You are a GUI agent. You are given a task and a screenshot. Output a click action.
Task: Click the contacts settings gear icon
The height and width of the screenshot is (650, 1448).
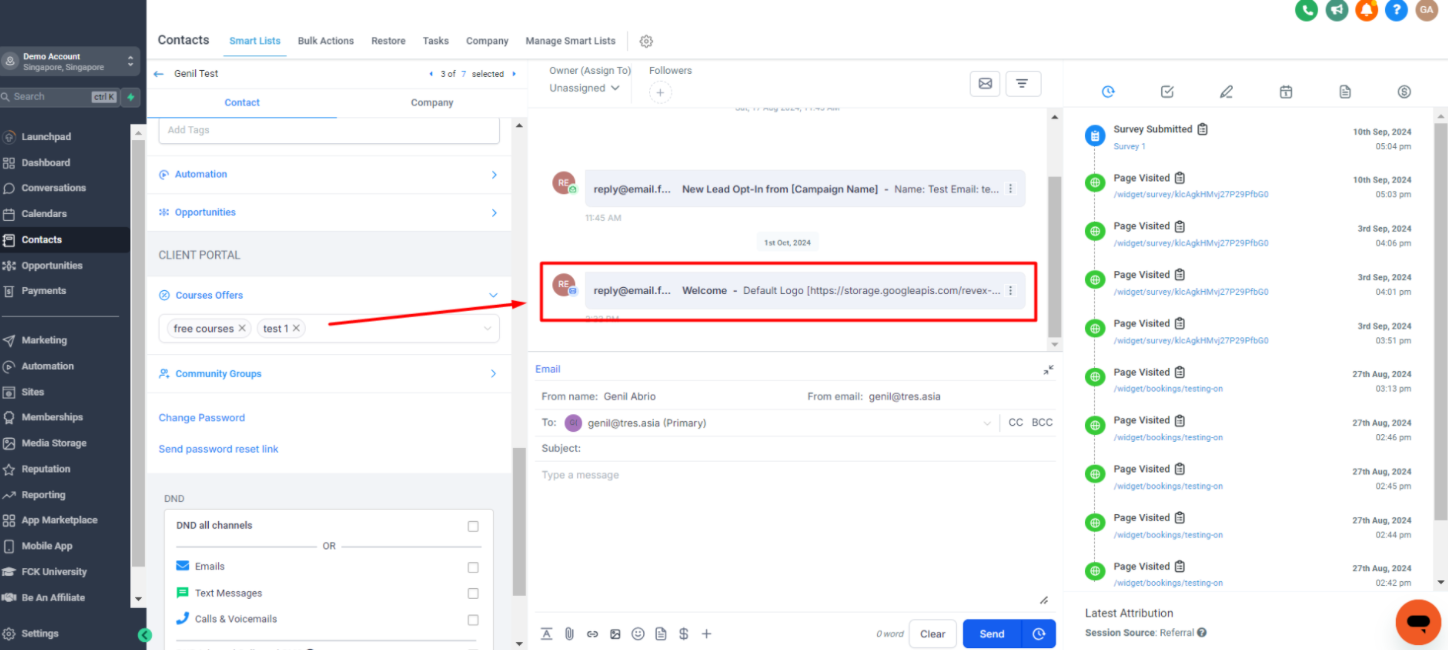[x=646, y=41]
